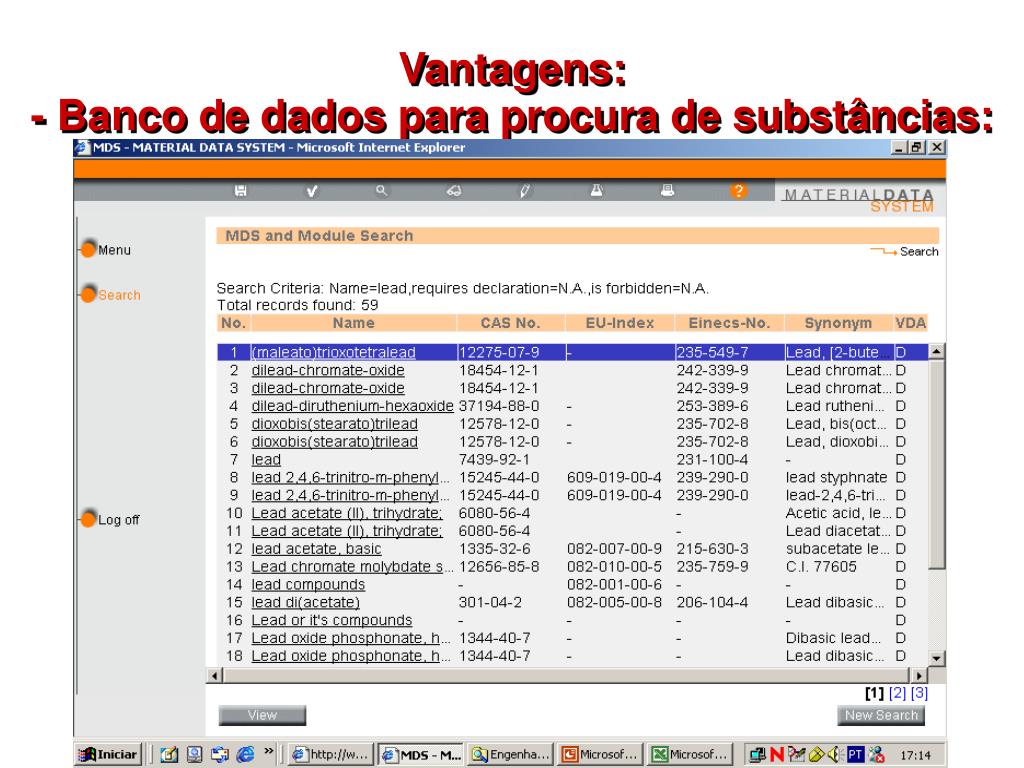The image size is (1024, 768).
Task: Click Einecs number 231-100-4
Action: pos(712,460)
